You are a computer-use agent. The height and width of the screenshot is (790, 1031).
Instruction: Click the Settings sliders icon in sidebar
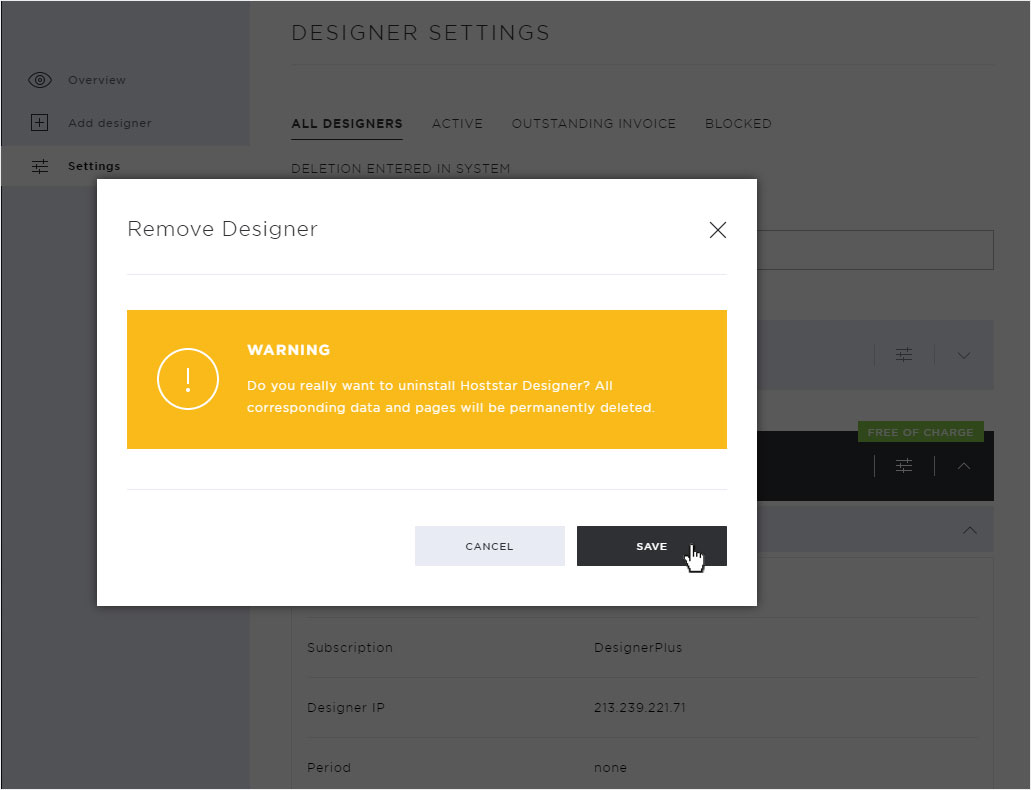[x=40, y=166]
